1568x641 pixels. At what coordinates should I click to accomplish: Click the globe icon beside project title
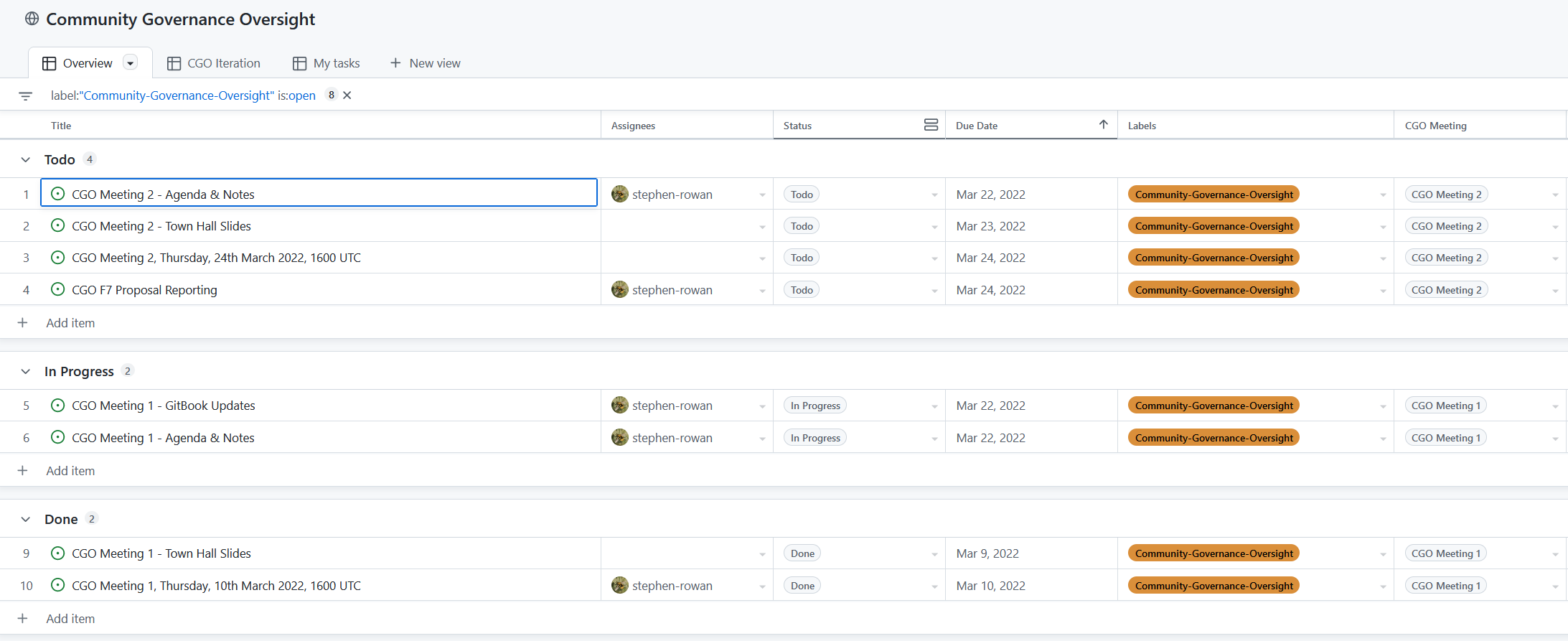(32, 19)
